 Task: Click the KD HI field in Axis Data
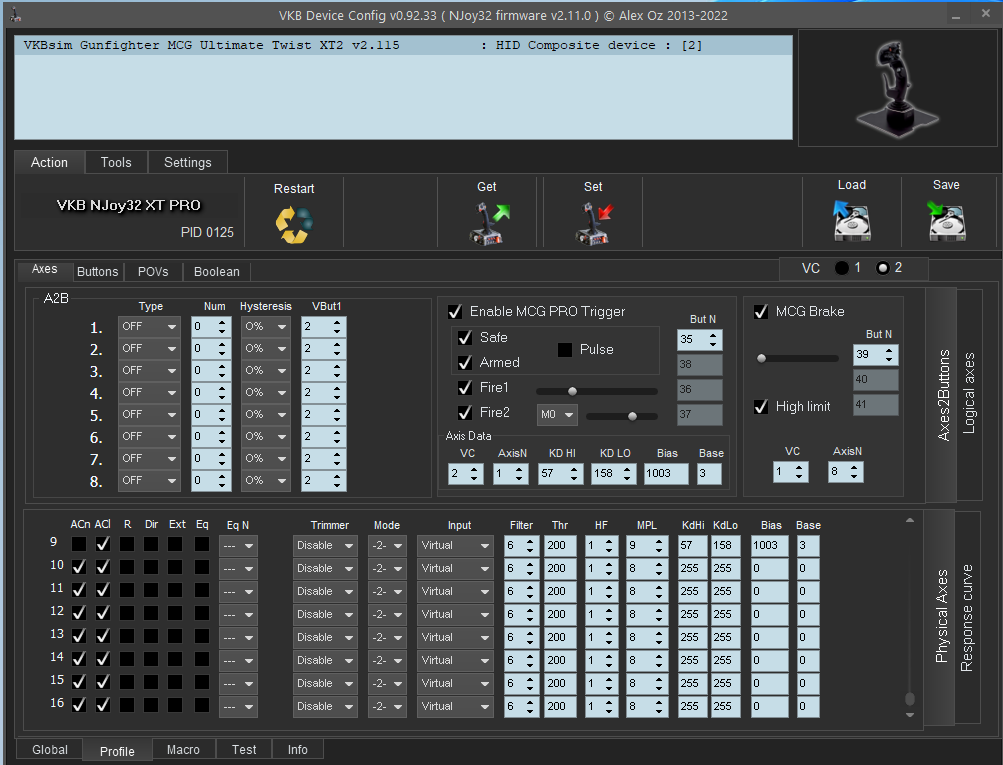pyautogui.click(x=560, y=474)
